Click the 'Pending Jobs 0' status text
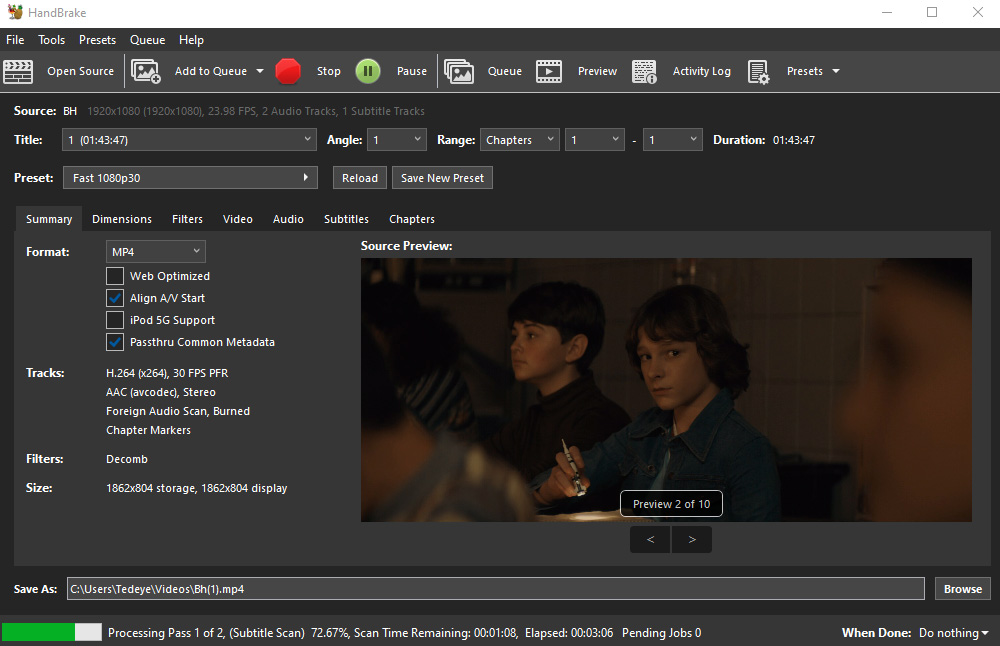This screenshot has height=646, width=1000. click(661, 633)
